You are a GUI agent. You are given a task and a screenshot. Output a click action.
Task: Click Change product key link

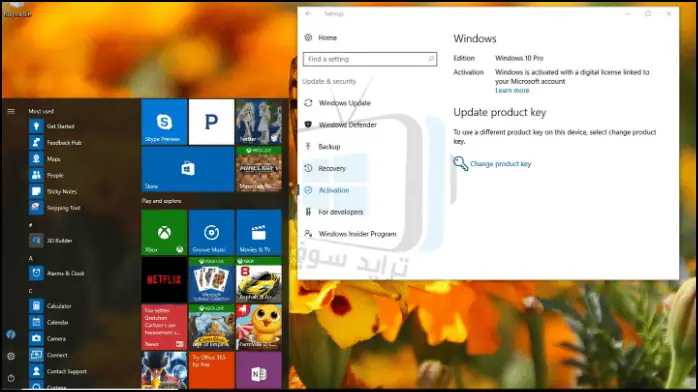click(500, 164)
